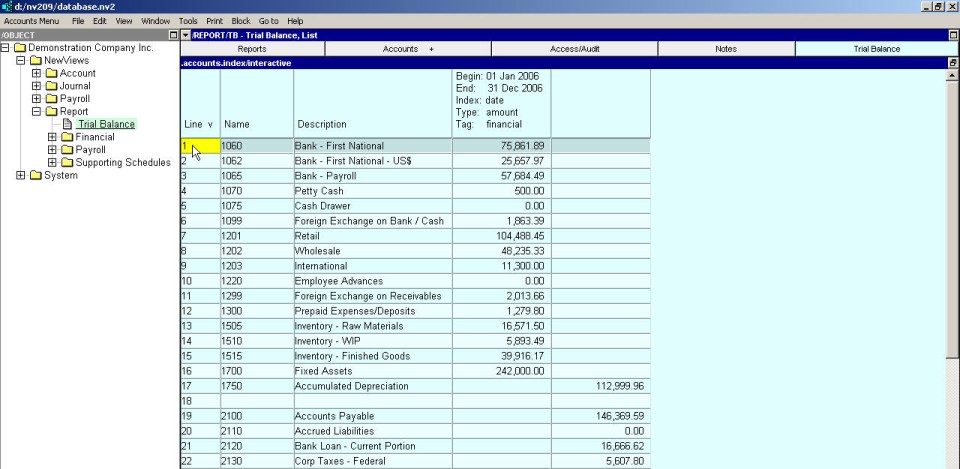960x469 pixels.
Task: Switch to the Notes tab
Action: pos(726,48)
